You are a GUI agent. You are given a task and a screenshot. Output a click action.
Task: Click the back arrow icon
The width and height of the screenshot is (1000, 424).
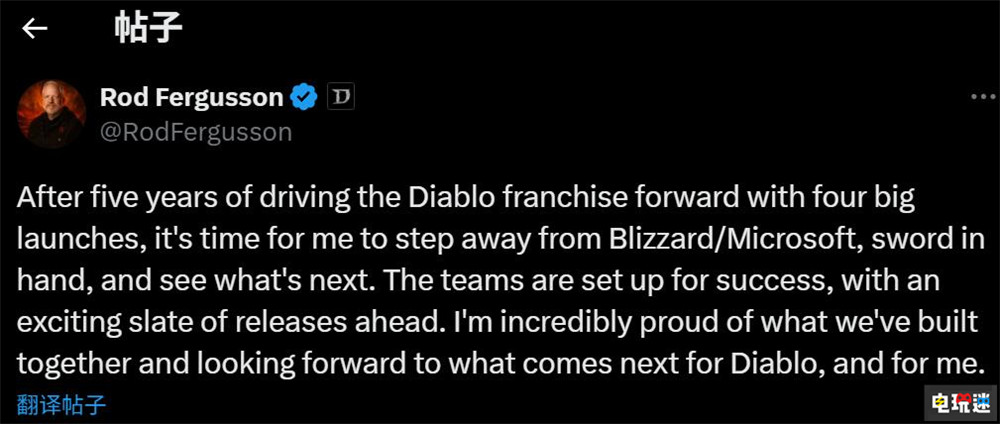click(35, 28)
